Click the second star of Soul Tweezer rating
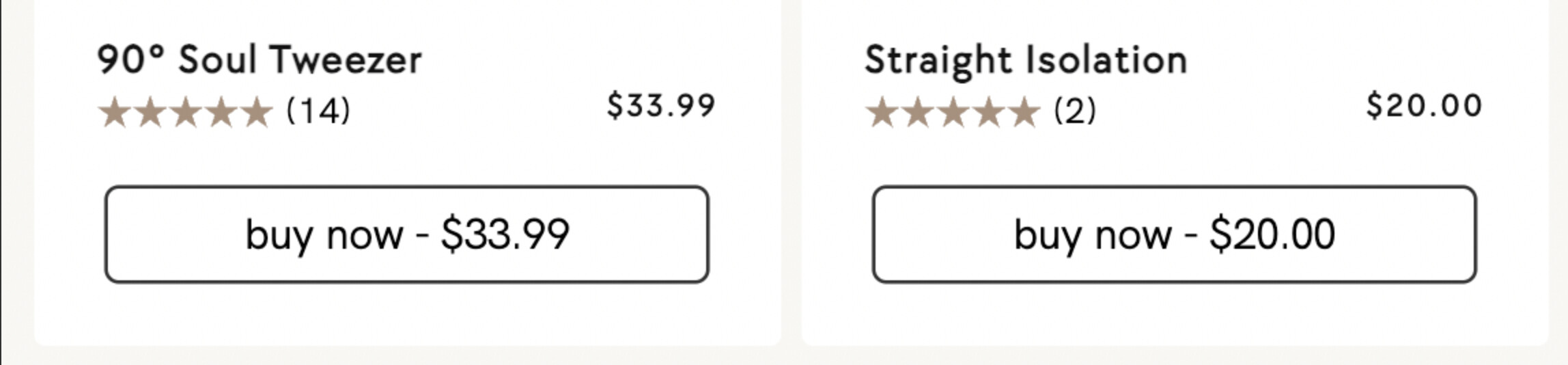 (x=150, y=112)
